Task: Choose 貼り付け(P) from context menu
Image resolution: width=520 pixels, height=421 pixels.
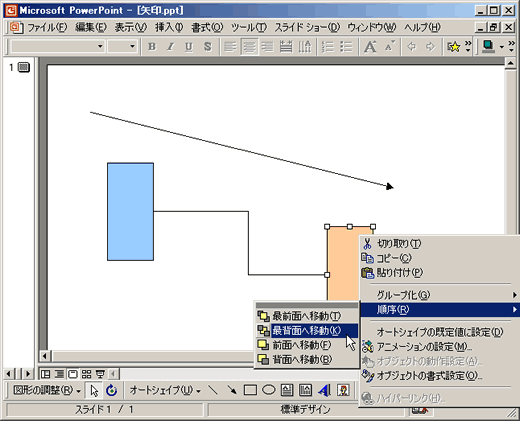Action: pyautogui.click(x=440, y=273)
